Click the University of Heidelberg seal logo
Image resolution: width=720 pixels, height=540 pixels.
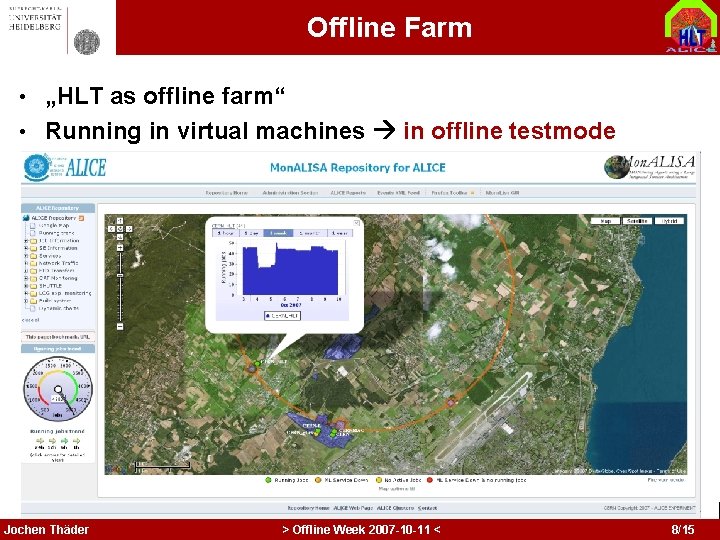pos(87,42)
